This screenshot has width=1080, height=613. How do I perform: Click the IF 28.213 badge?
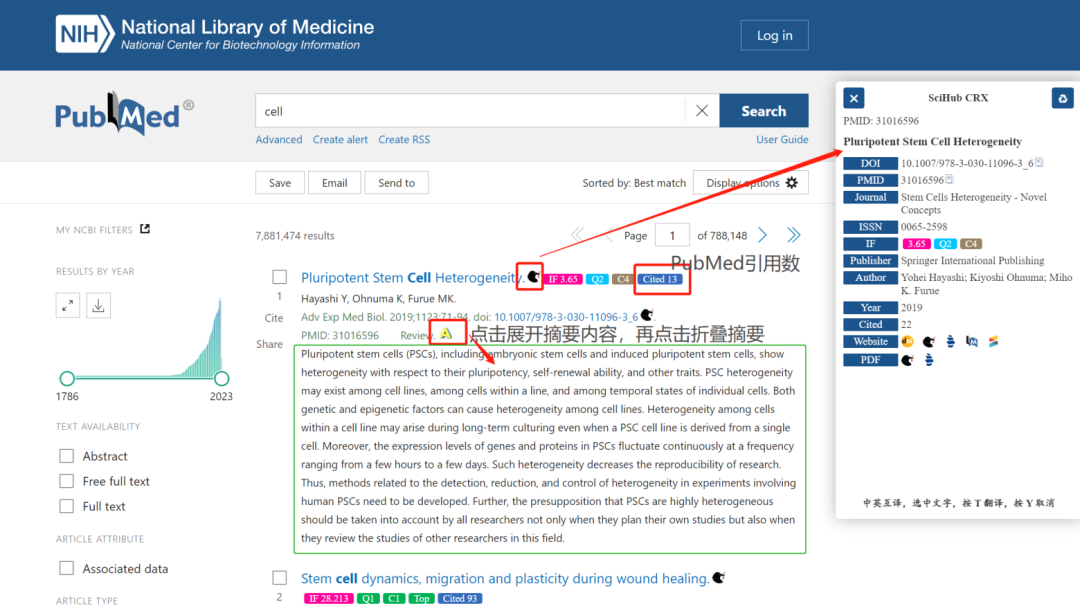[x=329, y=599]
